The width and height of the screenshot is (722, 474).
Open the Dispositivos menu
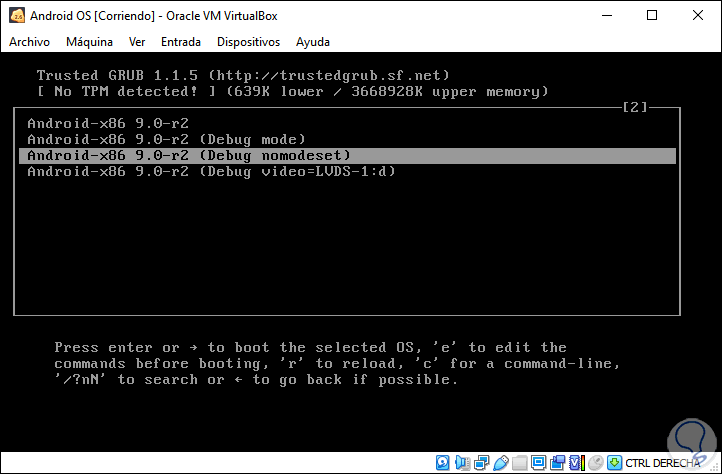point(249,42)
